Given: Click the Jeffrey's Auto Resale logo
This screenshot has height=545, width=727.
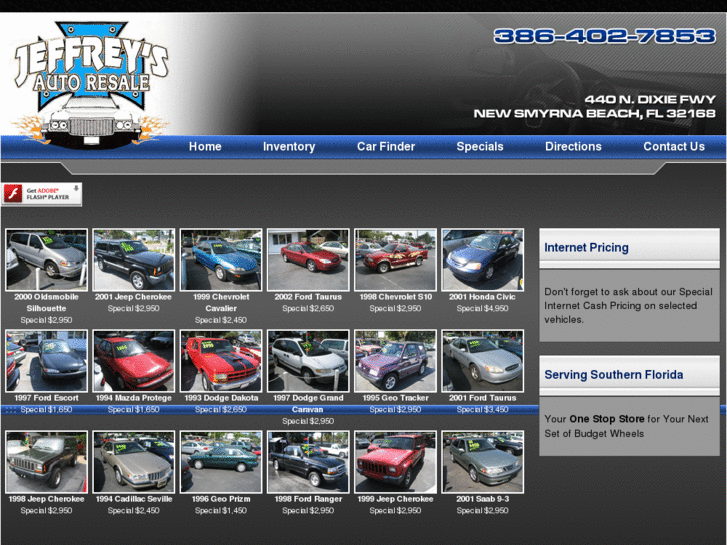Looking at the screenshot, I should coord(91,83).
